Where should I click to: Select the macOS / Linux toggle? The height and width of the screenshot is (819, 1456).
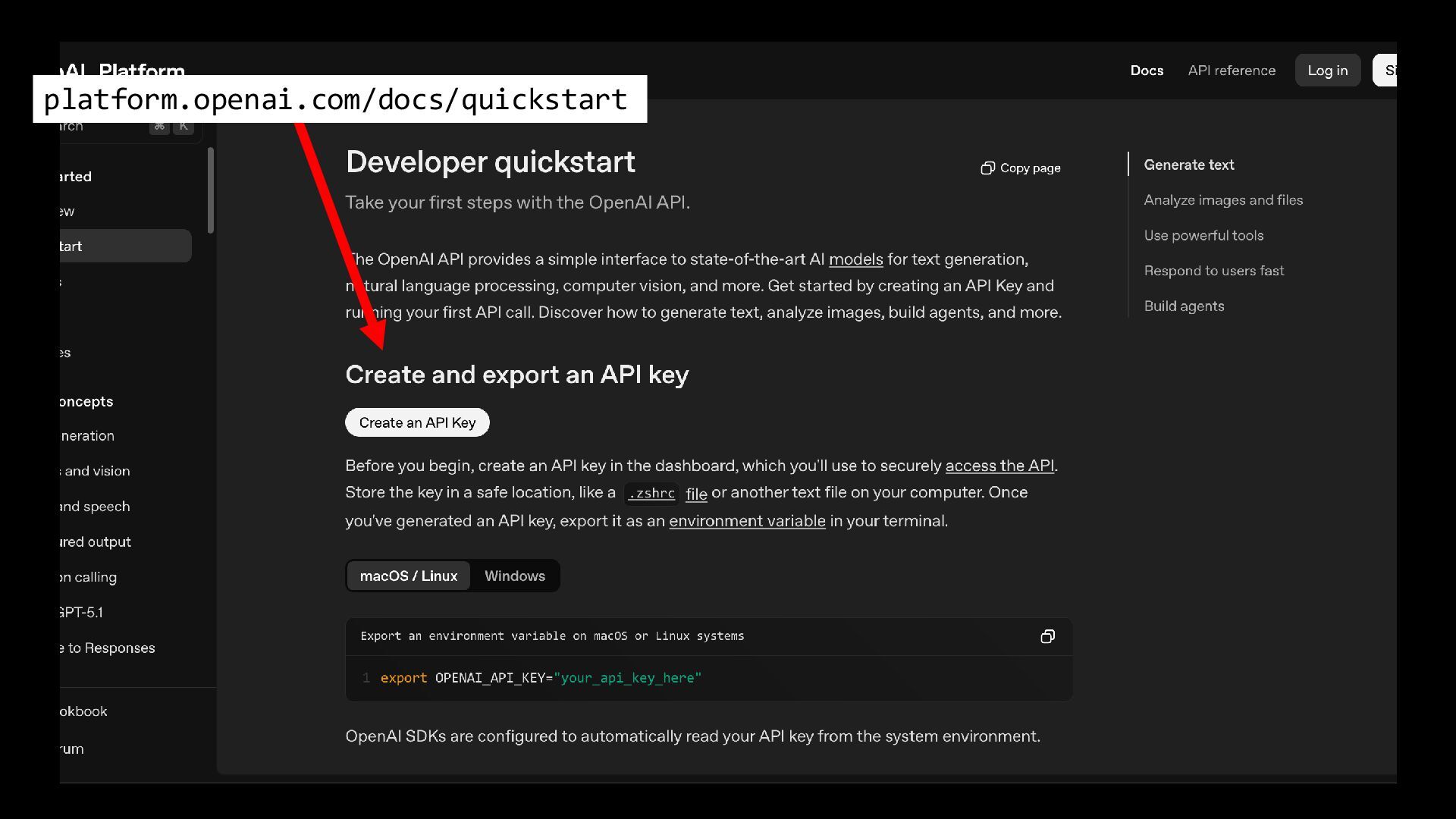coord(408,576)
